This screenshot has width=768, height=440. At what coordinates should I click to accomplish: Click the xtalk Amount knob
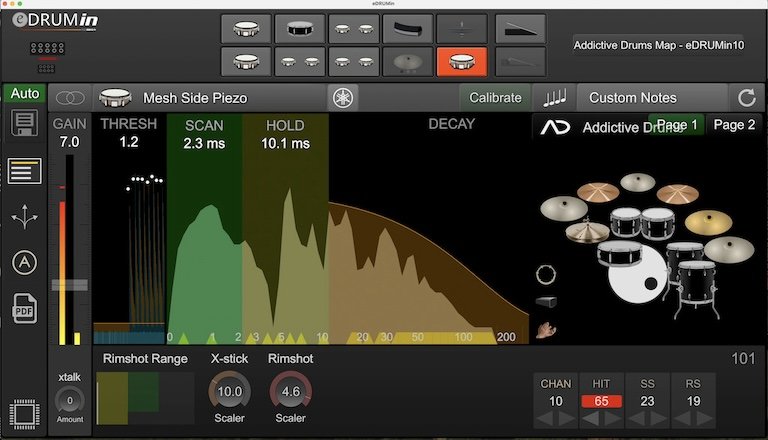(x=70, y=400)
